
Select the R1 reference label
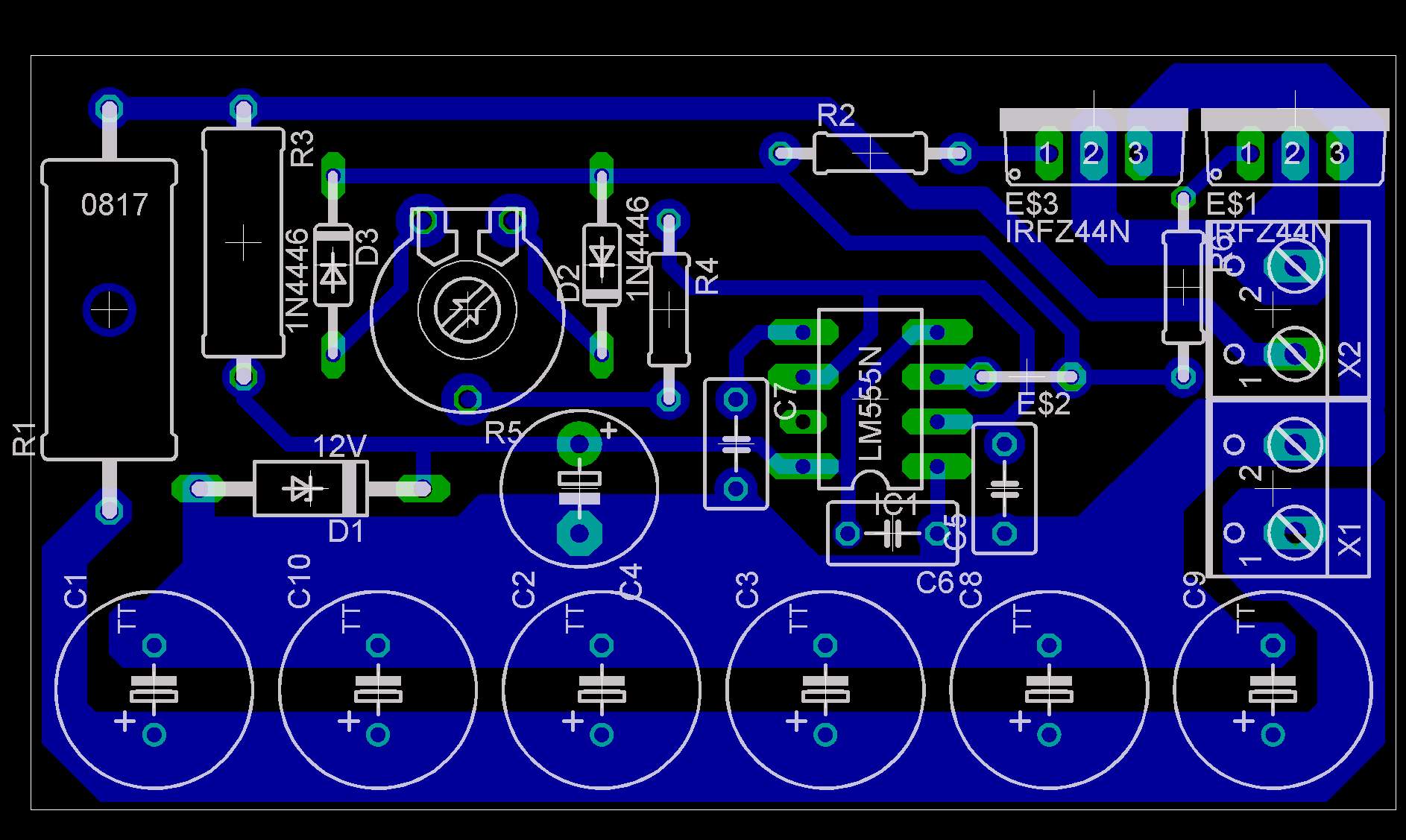[x=24, y=438]
